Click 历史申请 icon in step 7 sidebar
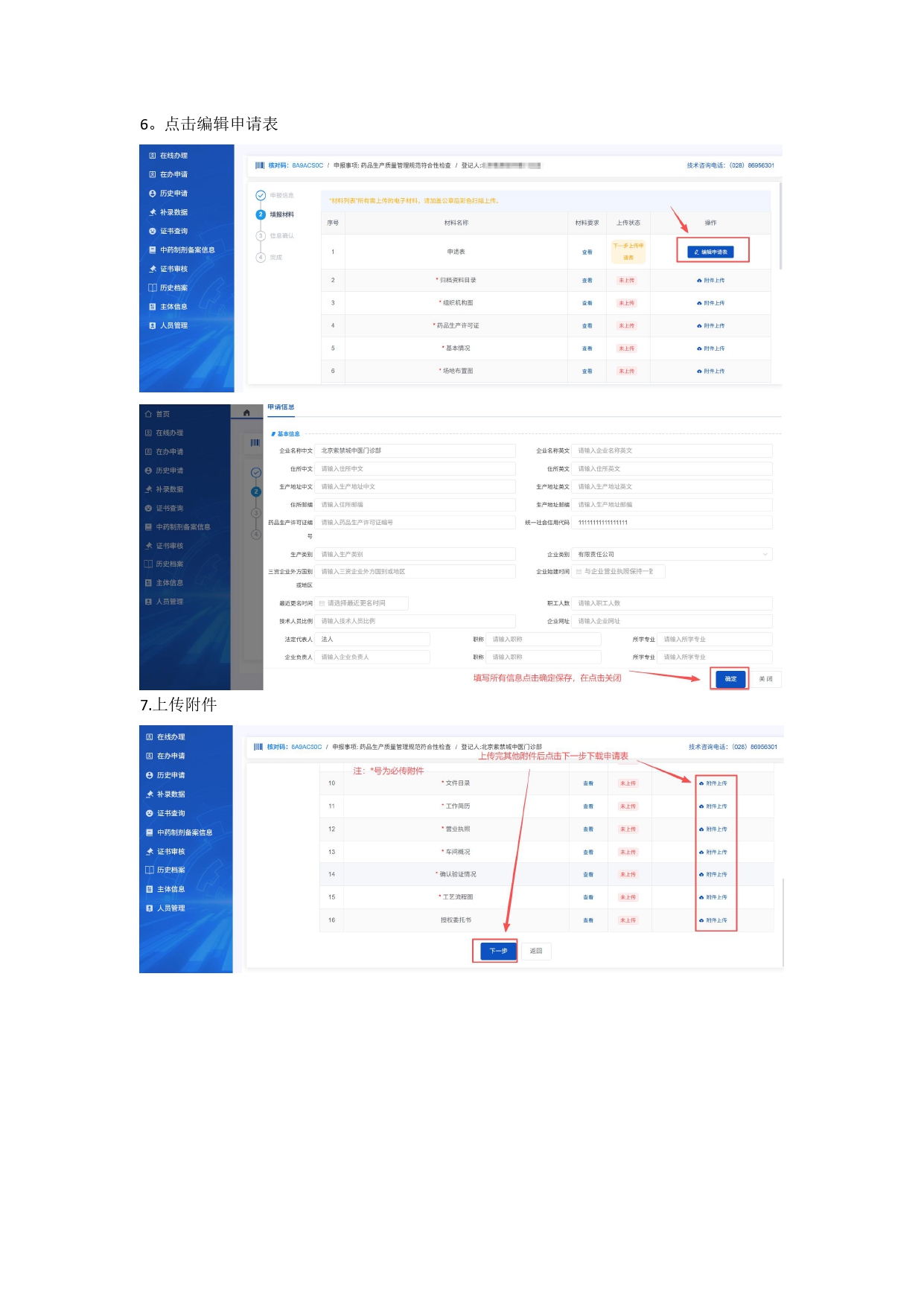Screen dimensions: 924x1306 click(150, 775)
